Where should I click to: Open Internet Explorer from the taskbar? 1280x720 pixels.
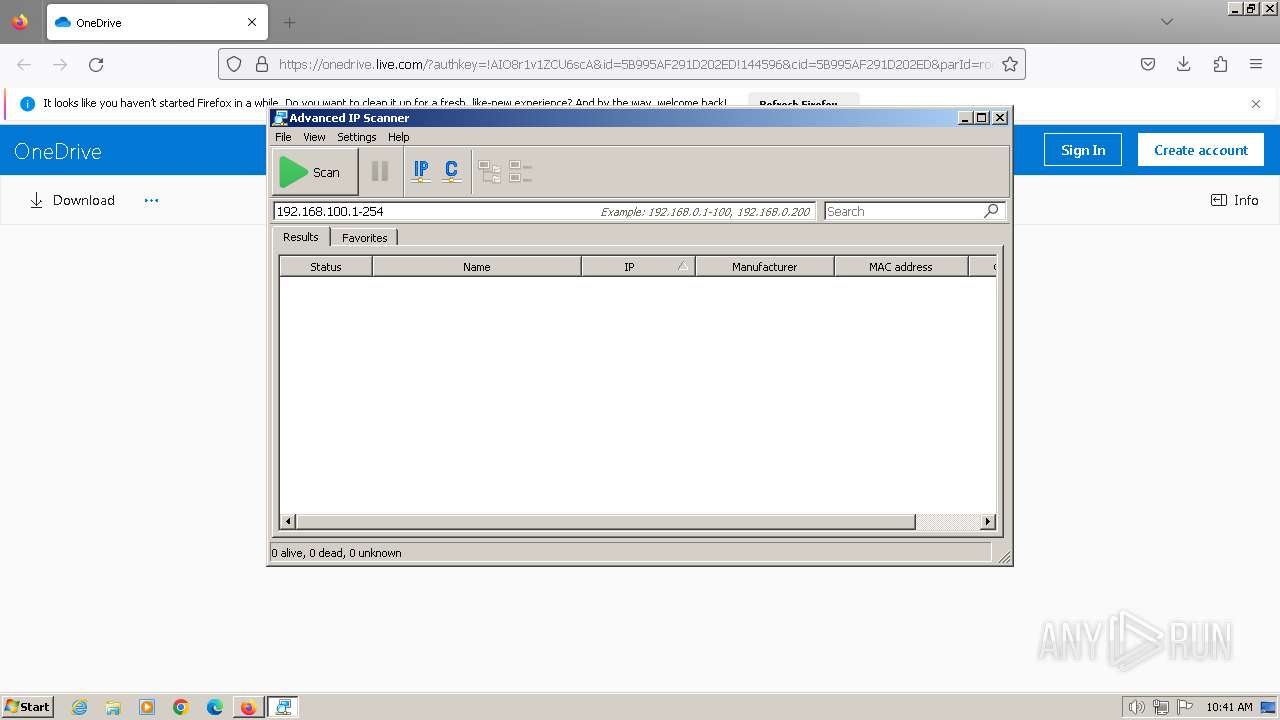[x=79, y=707]
